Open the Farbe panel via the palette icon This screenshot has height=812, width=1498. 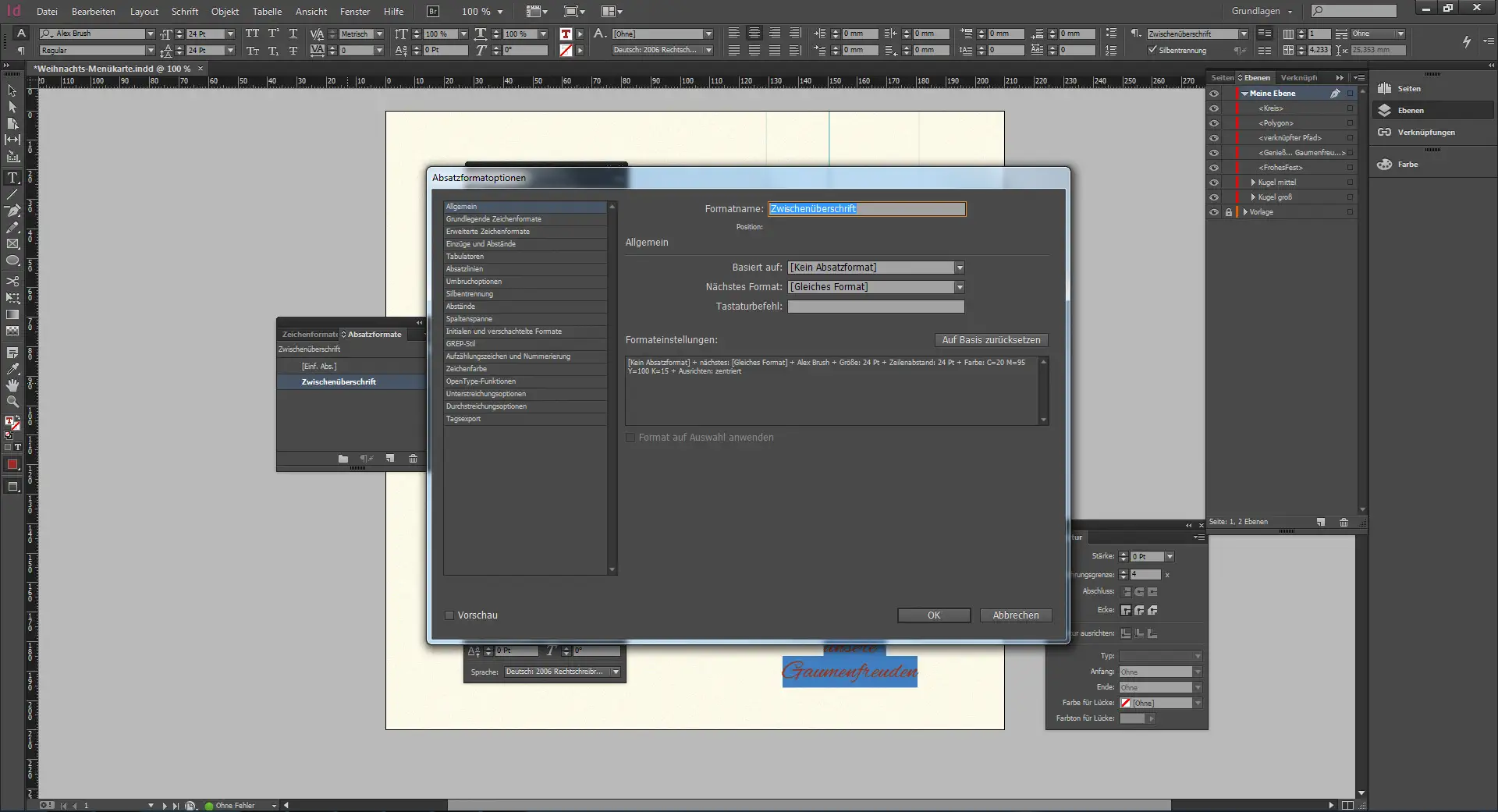coord(1385,165)
